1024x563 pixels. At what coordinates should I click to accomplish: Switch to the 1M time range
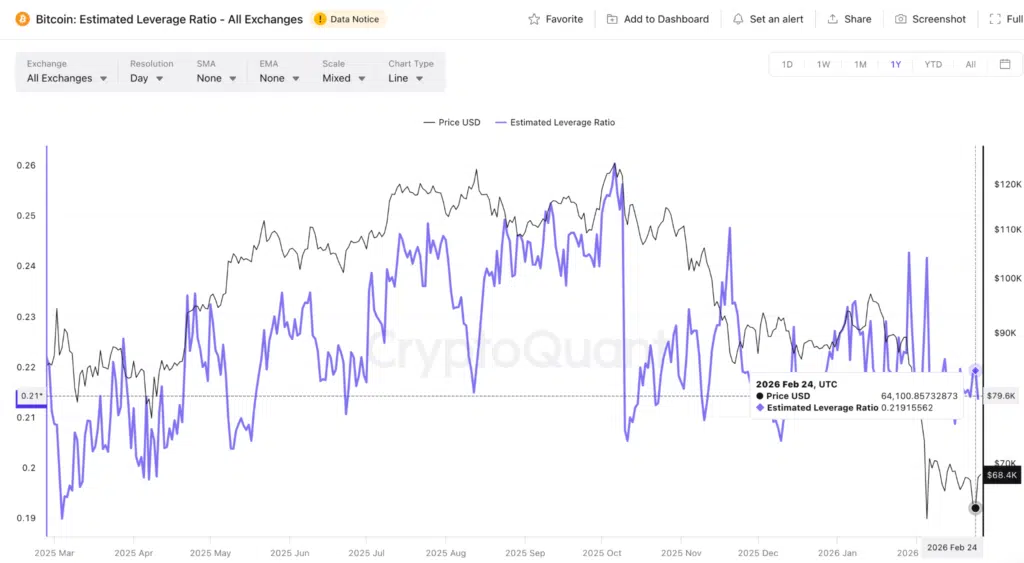click(860, 64)
